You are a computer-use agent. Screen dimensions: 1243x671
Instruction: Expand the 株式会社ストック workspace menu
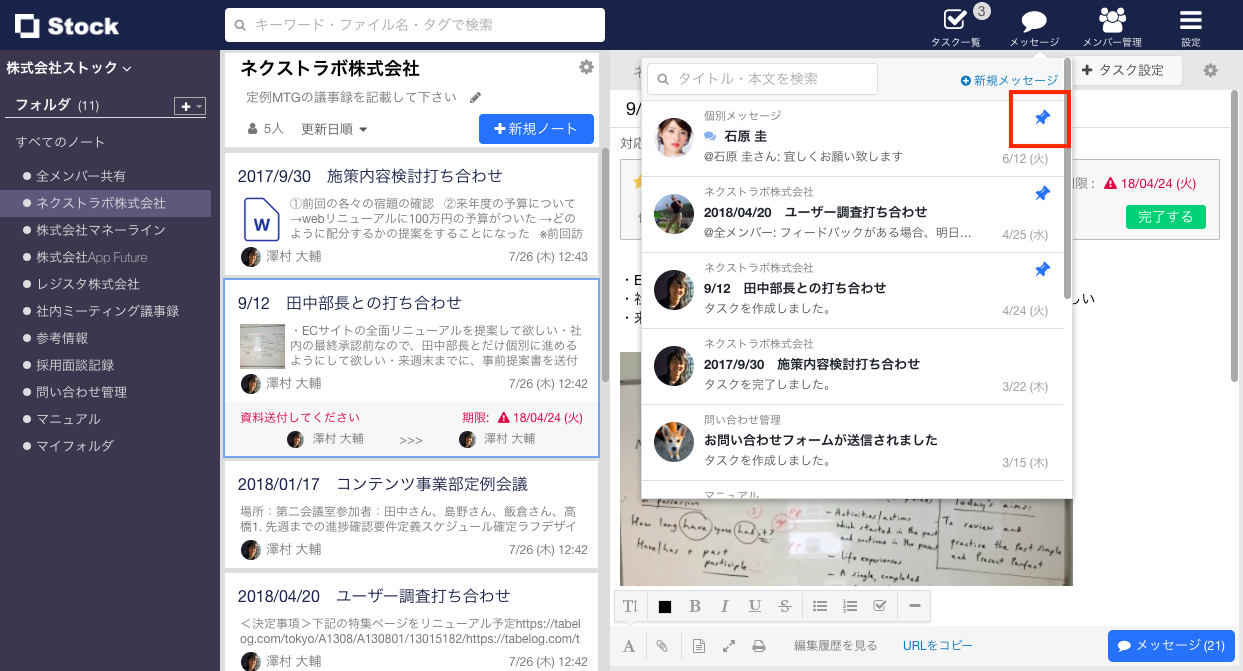(x=68, y=68)
